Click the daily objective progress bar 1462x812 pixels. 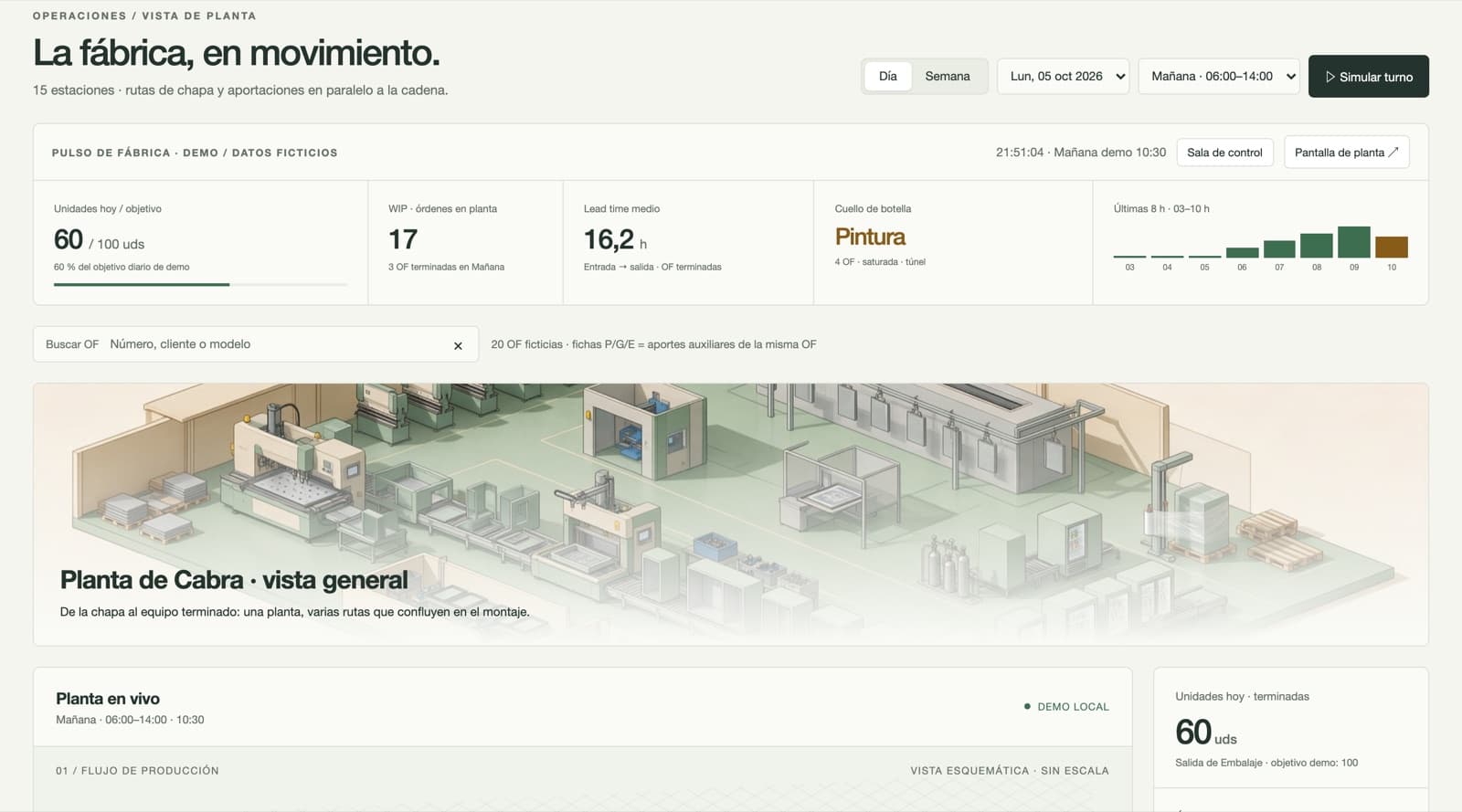[x=200, y=285]
